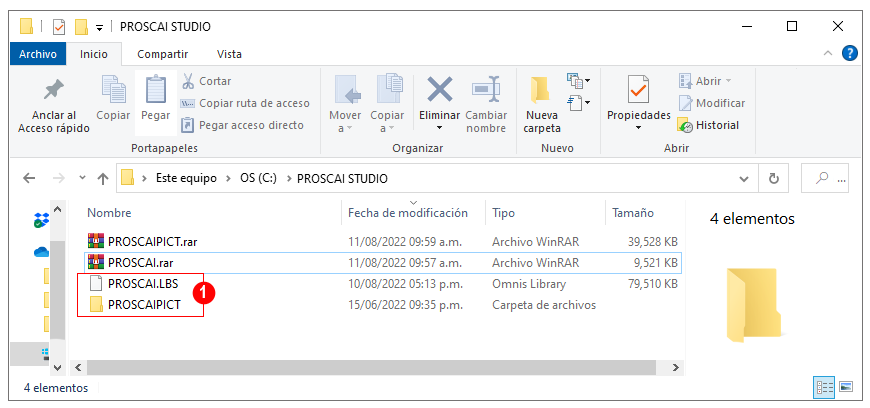Click the new folder quick access toolbar icon

click(82, 27)
